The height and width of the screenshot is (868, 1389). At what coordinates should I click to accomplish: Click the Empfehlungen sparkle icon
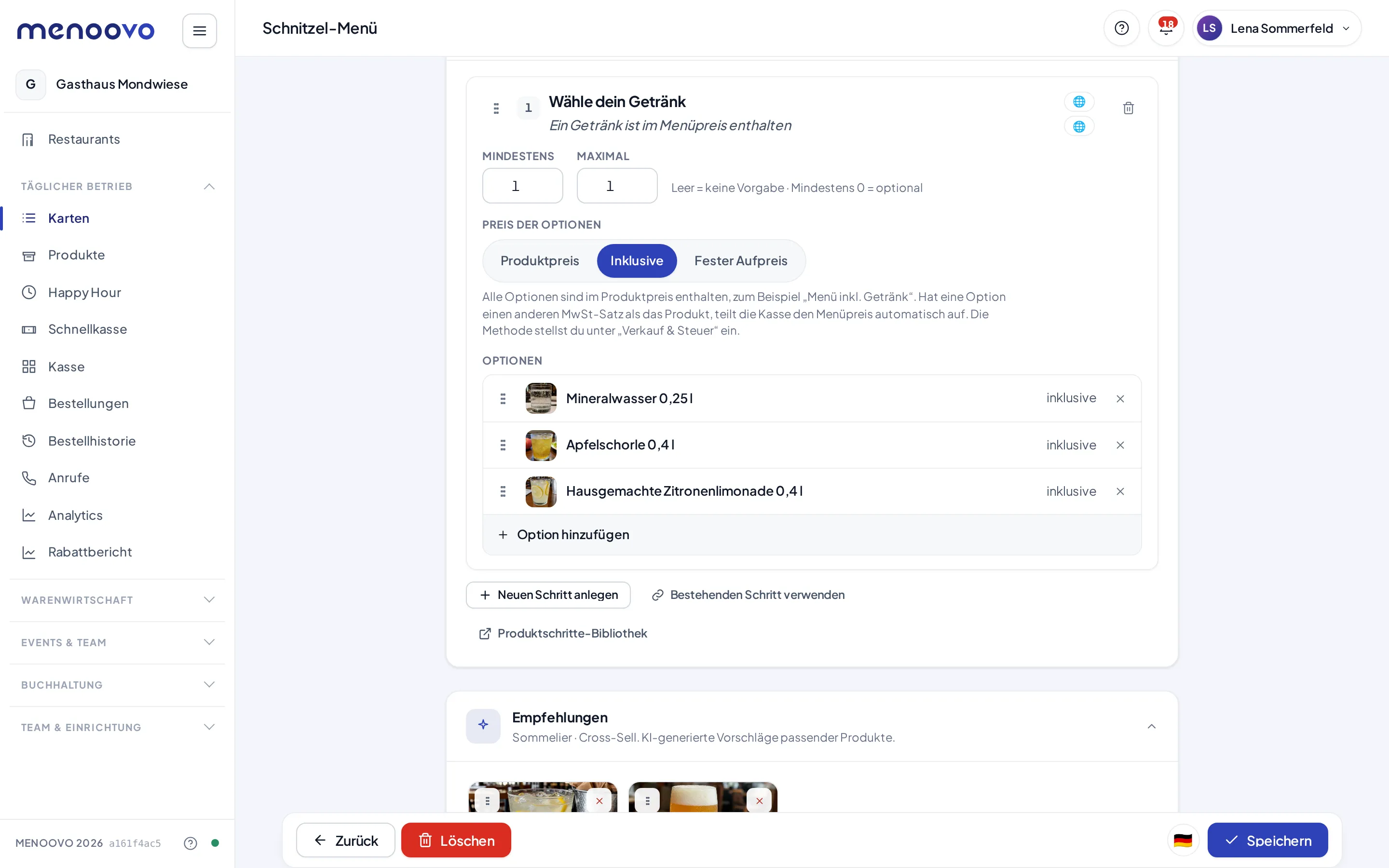[x=483, y=726]
